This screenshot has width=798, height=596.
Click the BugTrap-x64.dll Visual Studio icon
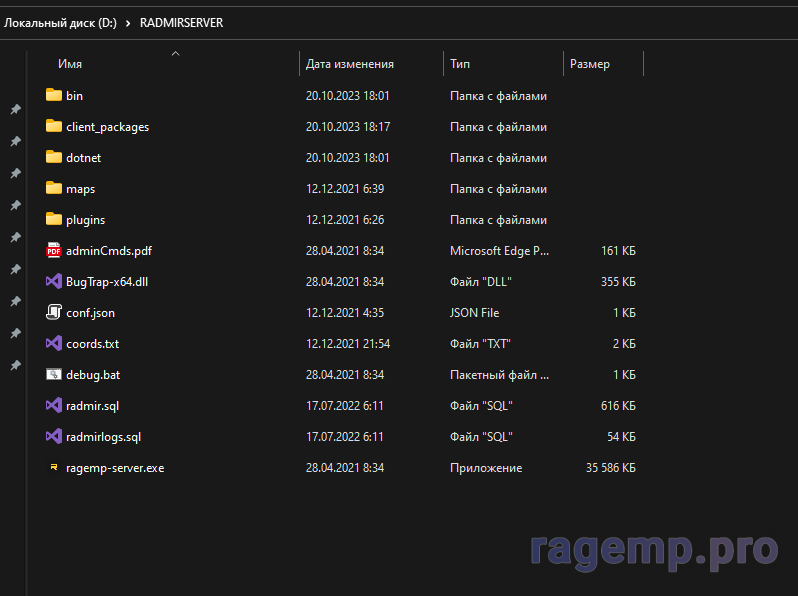(x=53, y=281)
